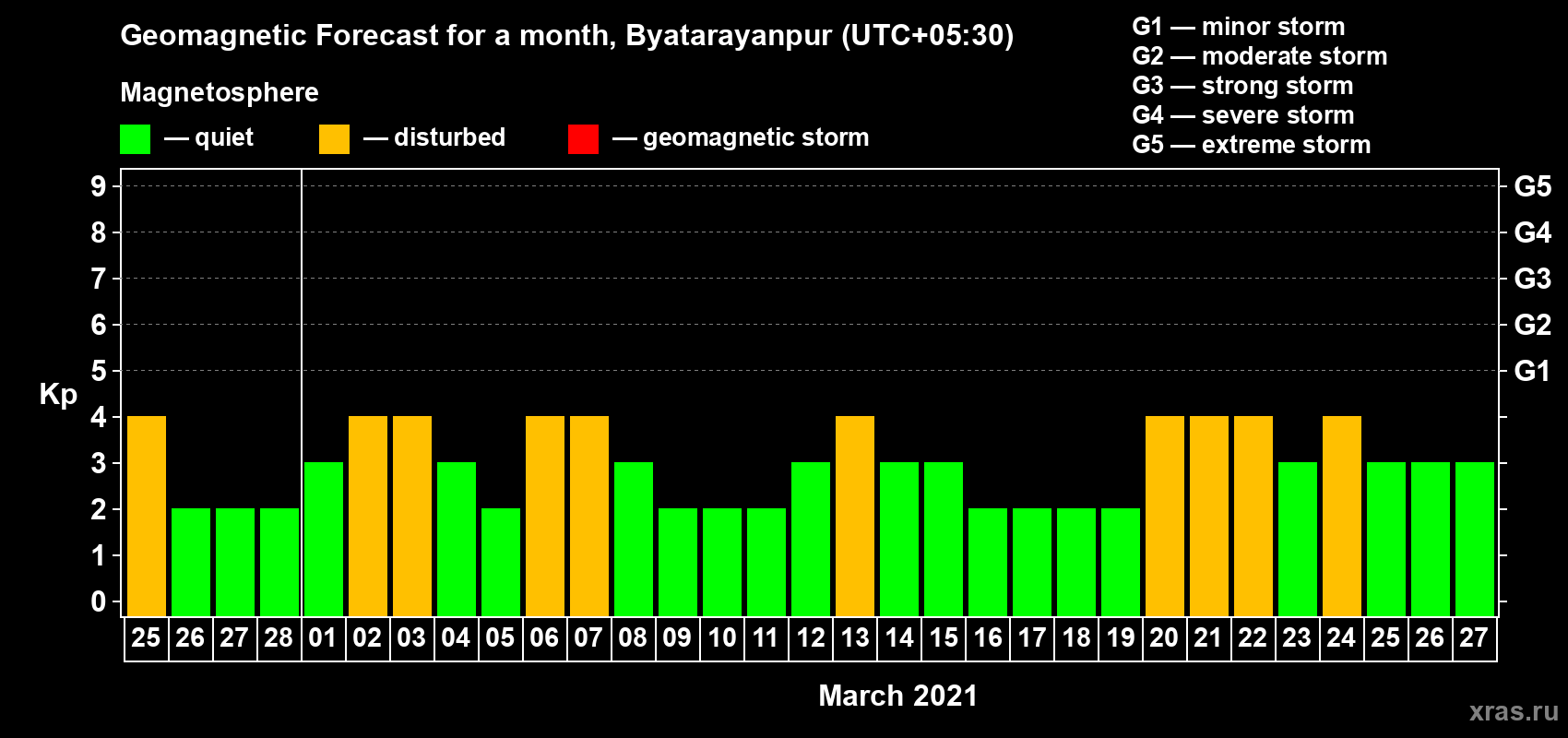
Task: Click date label 04 on x-axis
Action: point(456,638)
